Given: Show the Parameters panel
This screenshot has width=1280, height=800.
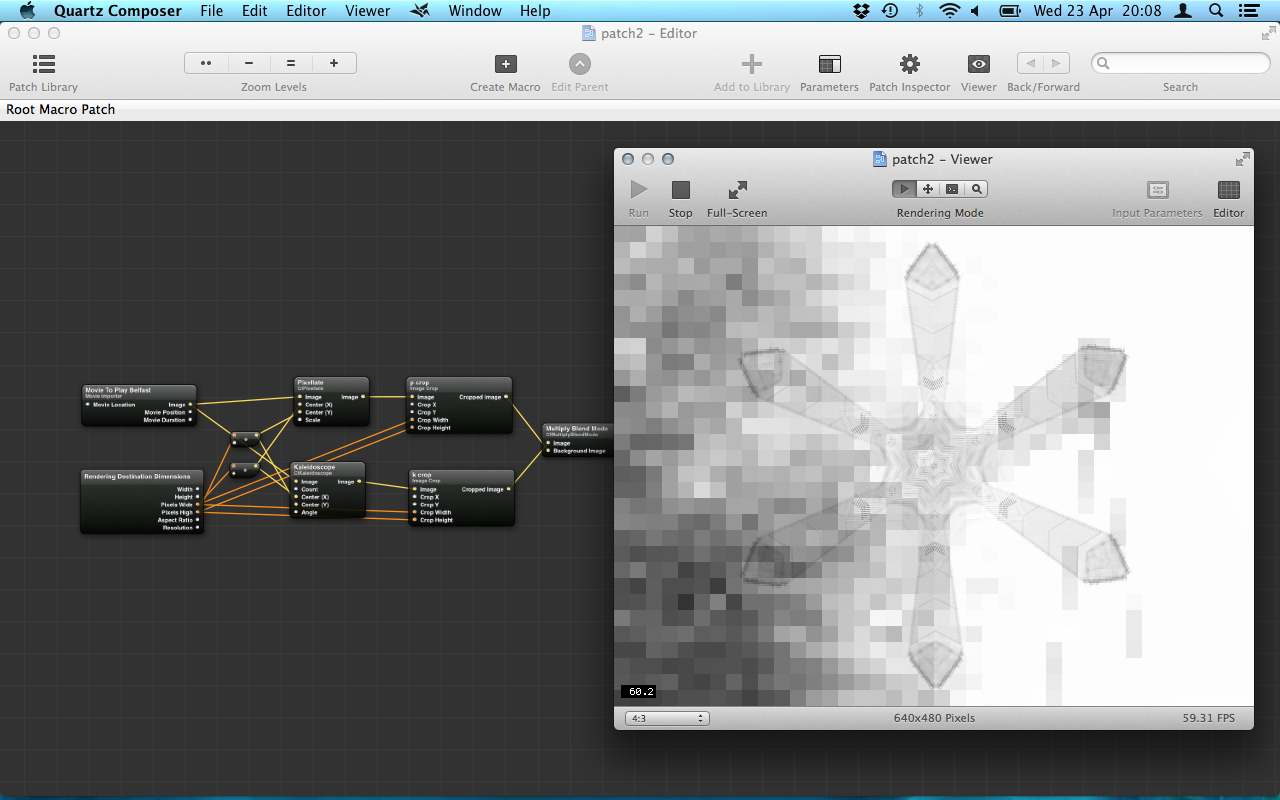Looking at the screenshot, I should (x=829, y=65).
